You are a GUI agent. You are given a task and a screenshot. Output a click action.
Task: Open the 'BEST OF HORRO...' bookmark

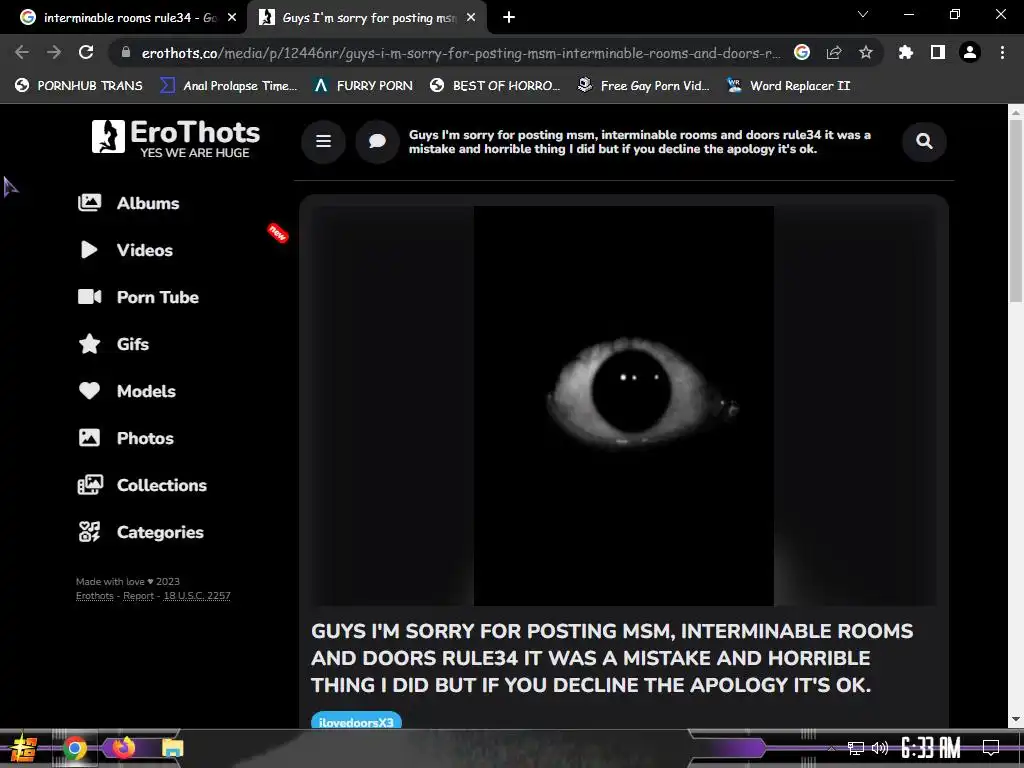click(x=495, y=86)
